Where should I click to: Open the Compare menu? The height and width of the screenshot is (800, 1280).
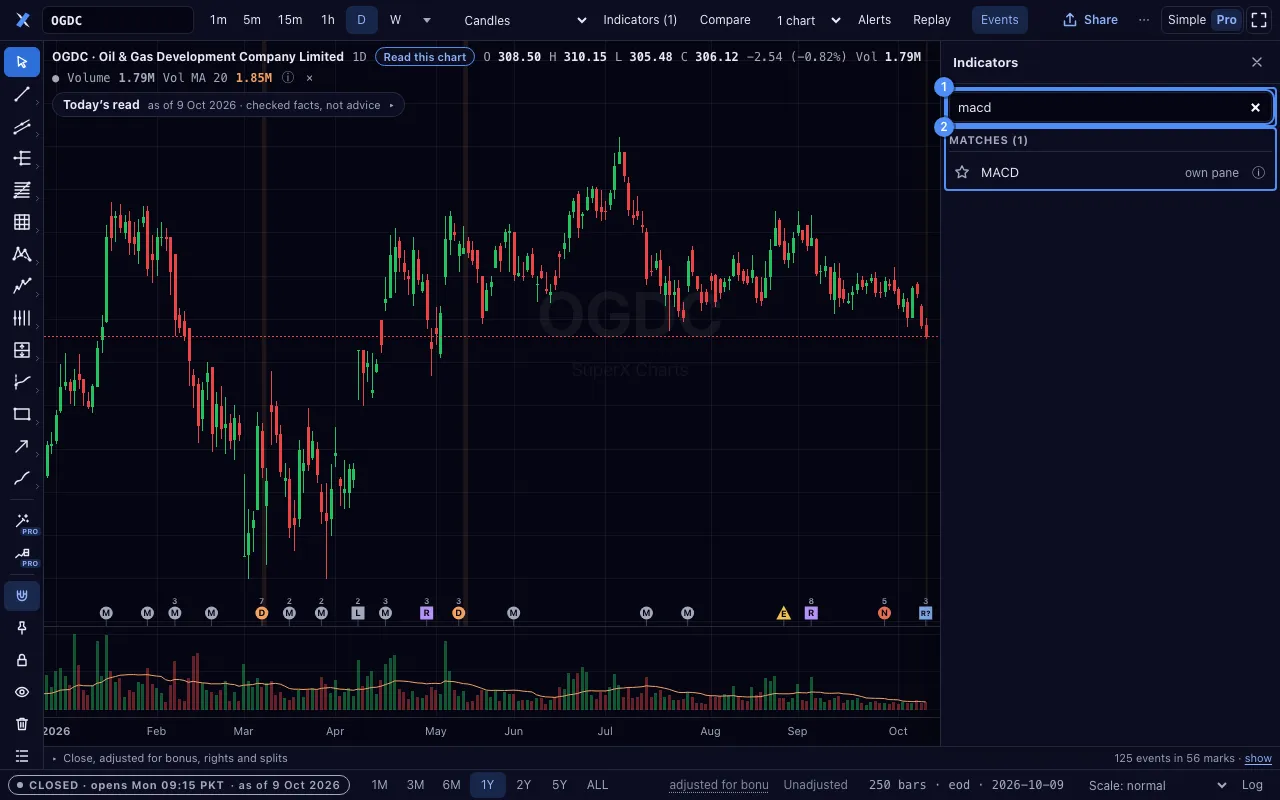[725, 20]
